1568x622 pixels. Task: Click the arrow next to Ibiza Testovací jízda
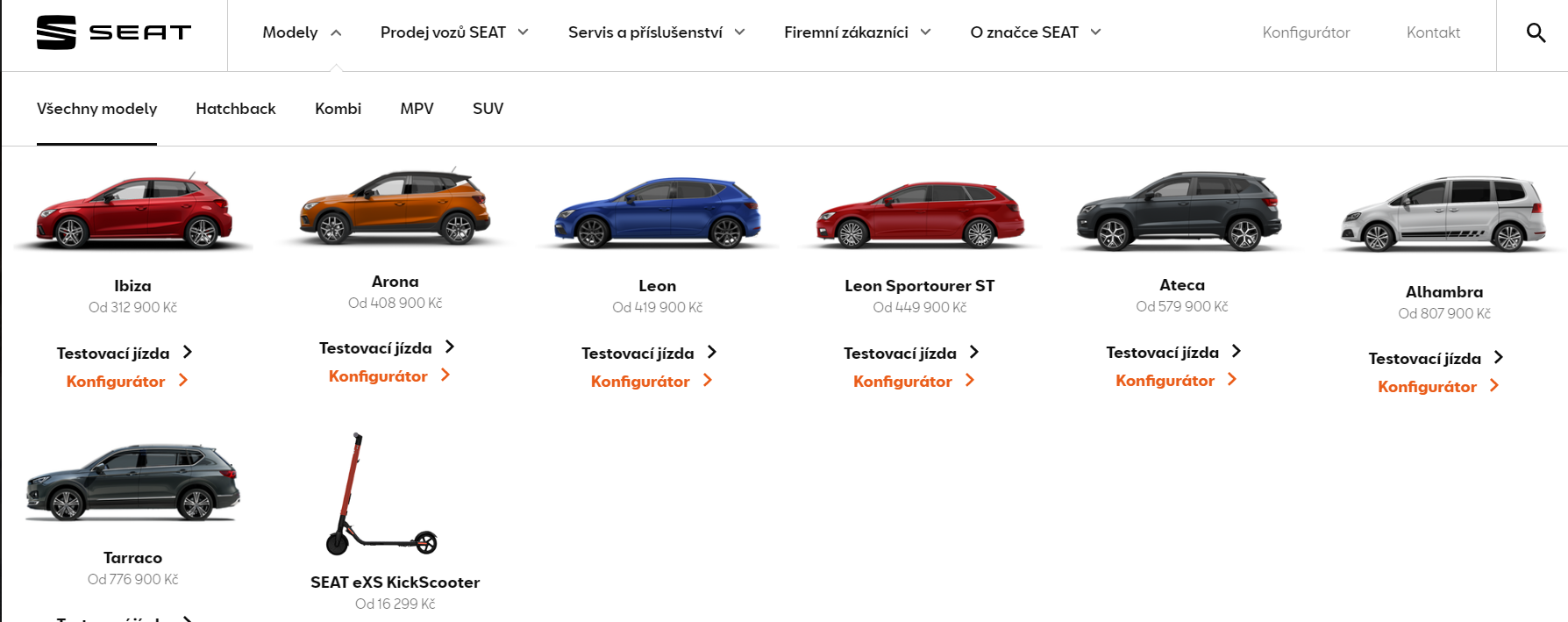tap(187, 352)
